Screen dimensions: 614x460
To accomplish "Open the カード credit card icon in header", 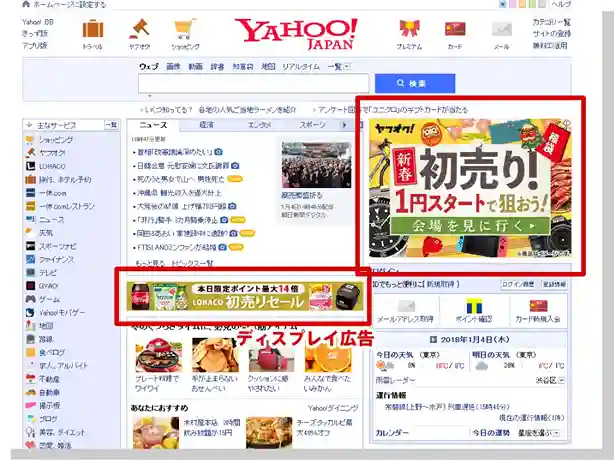I will point(455,29).
